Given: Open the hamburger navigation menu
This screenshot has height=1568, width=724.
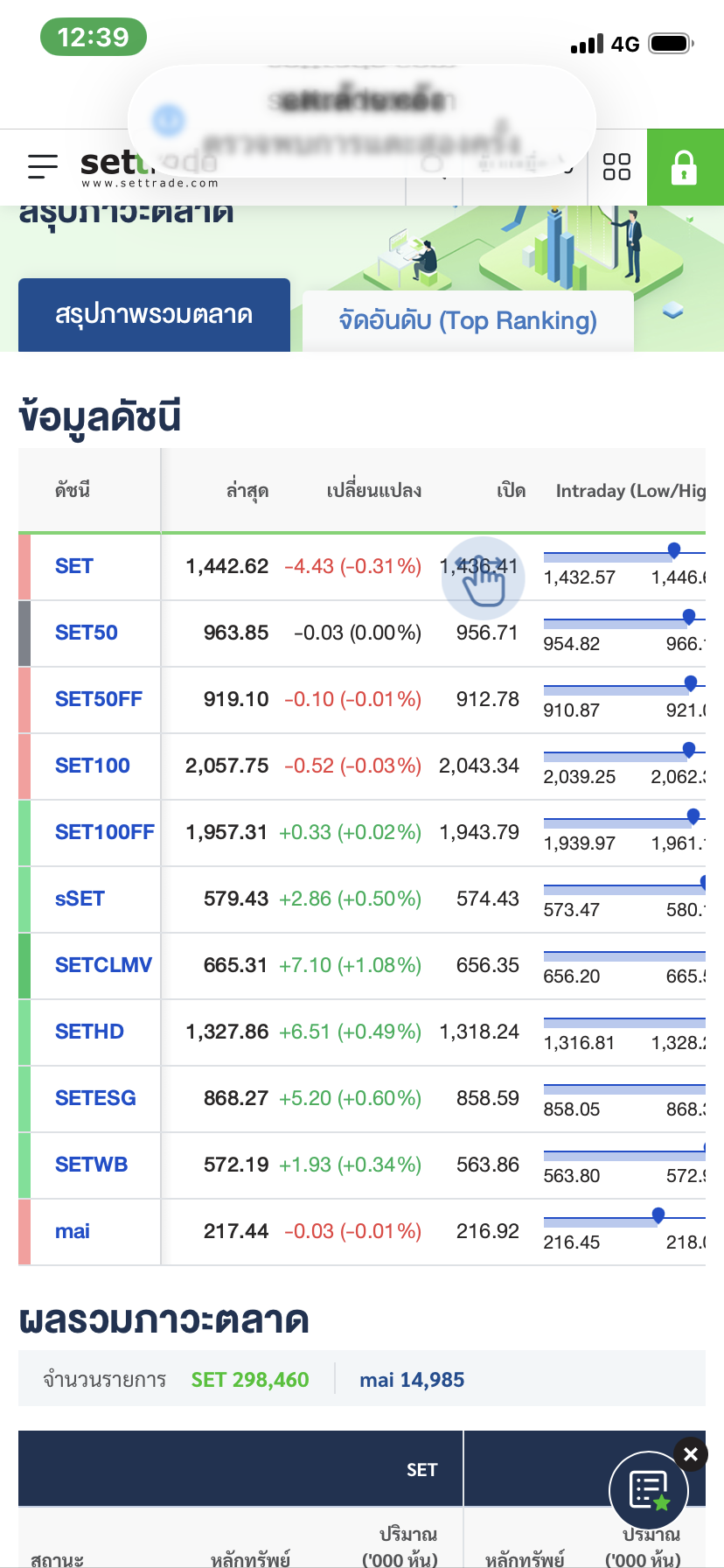Looking at the screenshot, I should click(x=42, y=166).
